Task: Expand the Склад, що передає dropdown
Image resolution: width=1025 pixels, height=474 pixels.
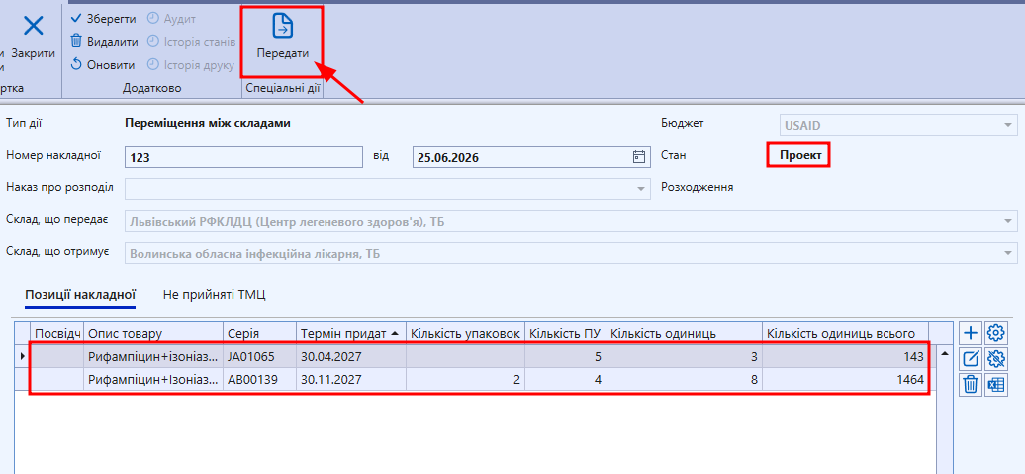Action: tap(1007, 222)
